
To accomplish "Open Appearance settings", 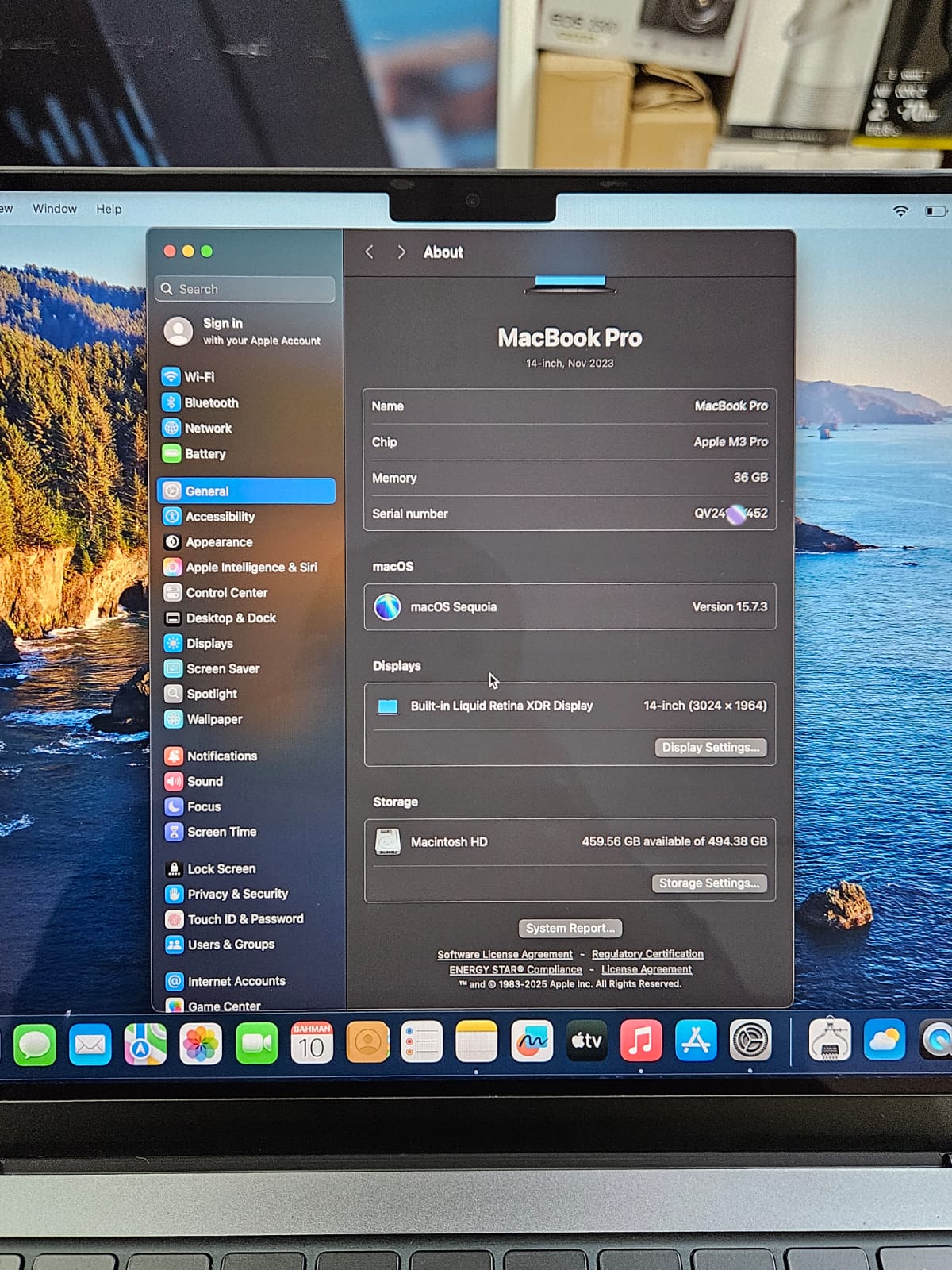I will pyautogui.click(x=208, y=542).
